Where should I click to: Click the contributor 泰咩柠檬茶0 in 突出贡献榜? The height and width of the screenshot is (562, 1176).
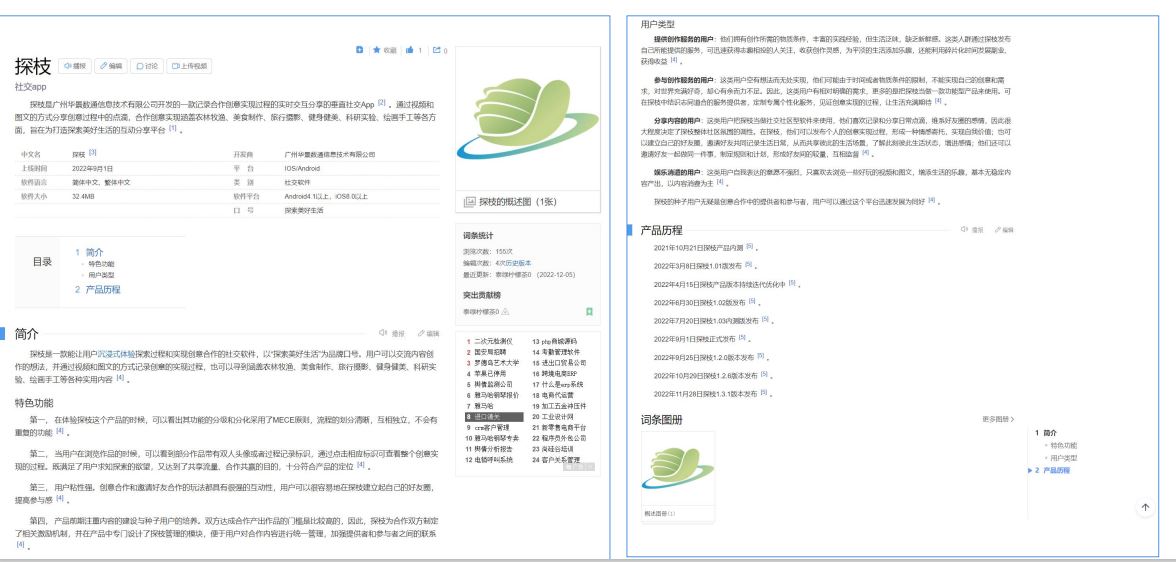pyautogui.click(x=482, y=311)
